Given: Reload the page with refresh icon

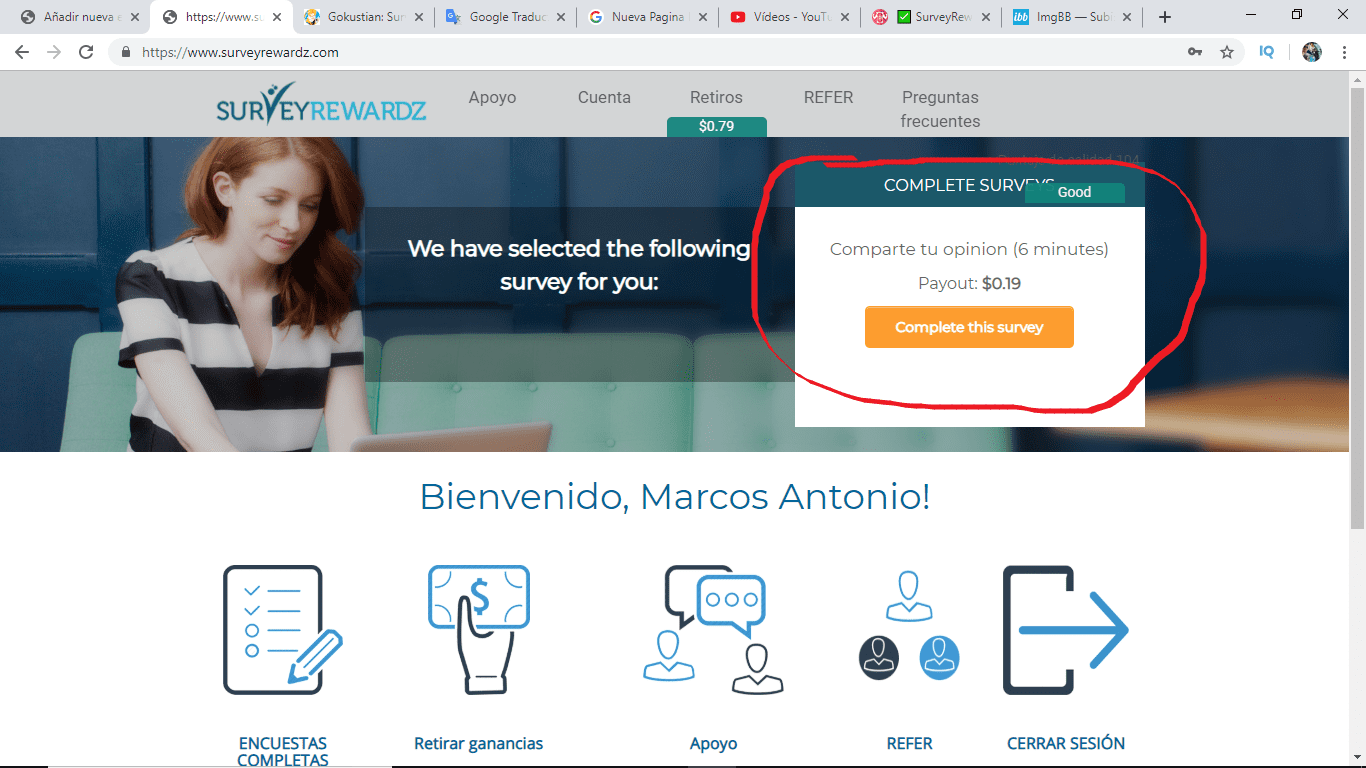Looking at the screenshot, I should (x=86, y=52).
